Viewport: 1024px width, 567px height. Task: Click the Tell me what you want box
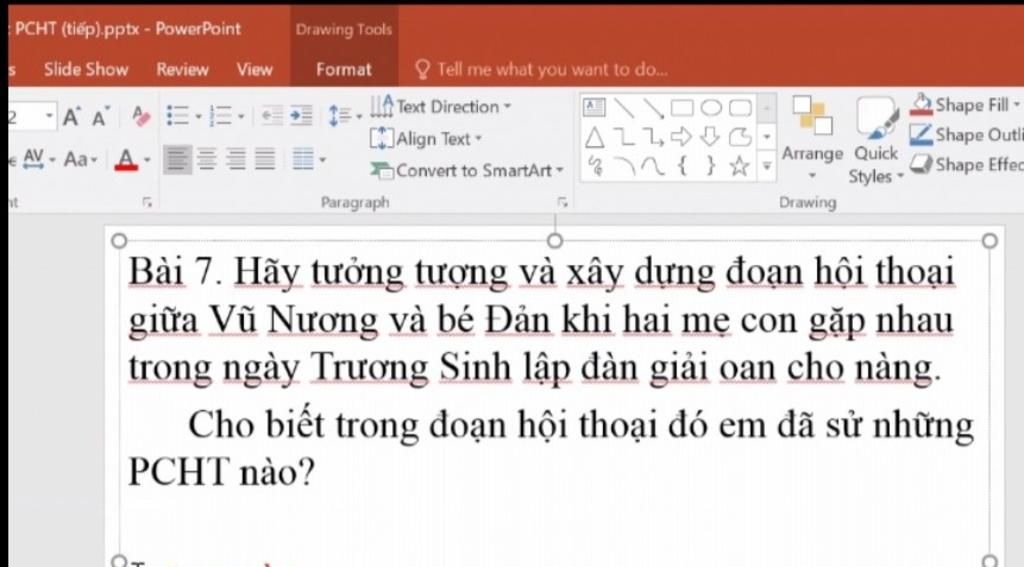tap(541, 69)
